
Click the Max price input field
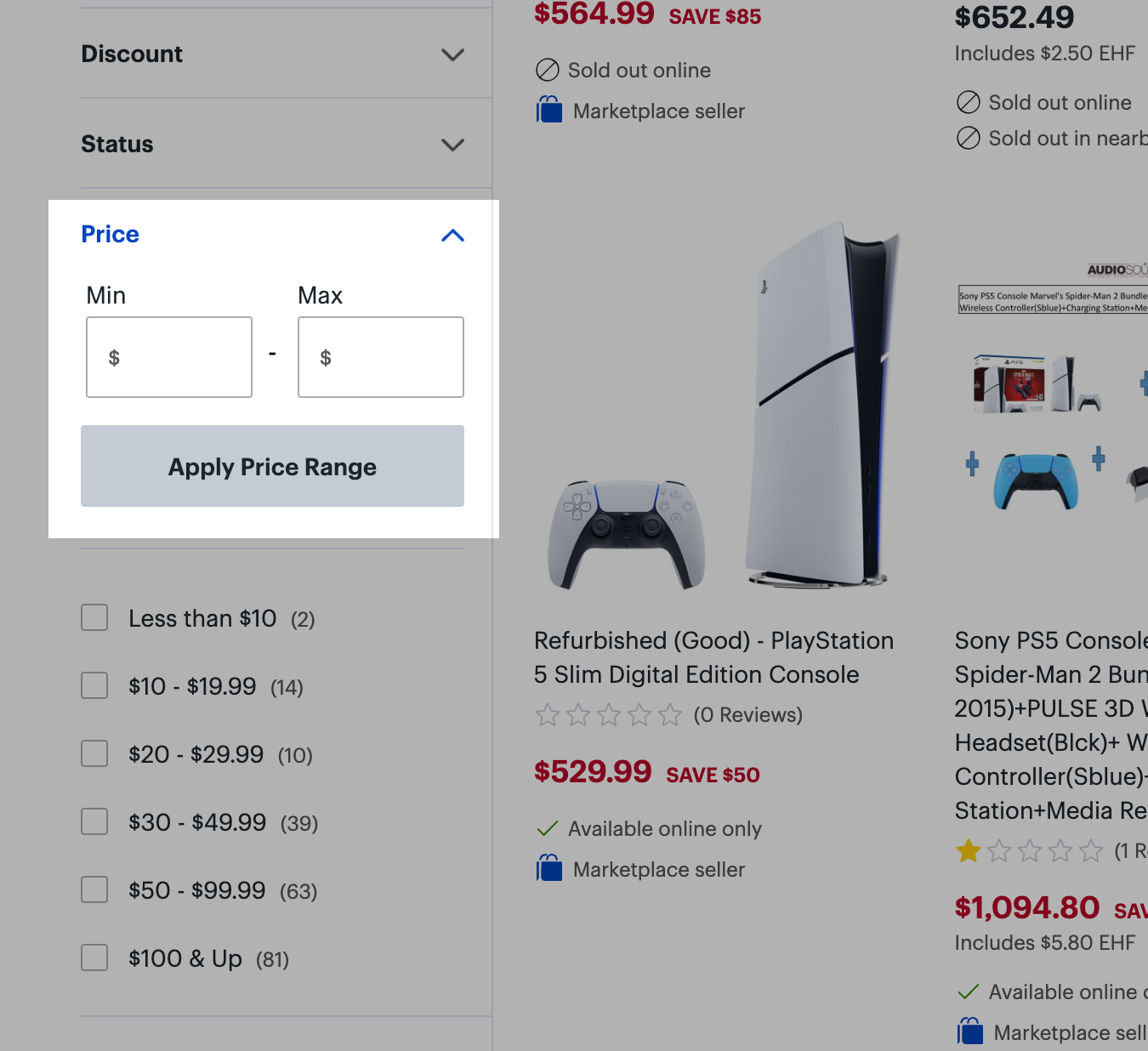(381, 357)
